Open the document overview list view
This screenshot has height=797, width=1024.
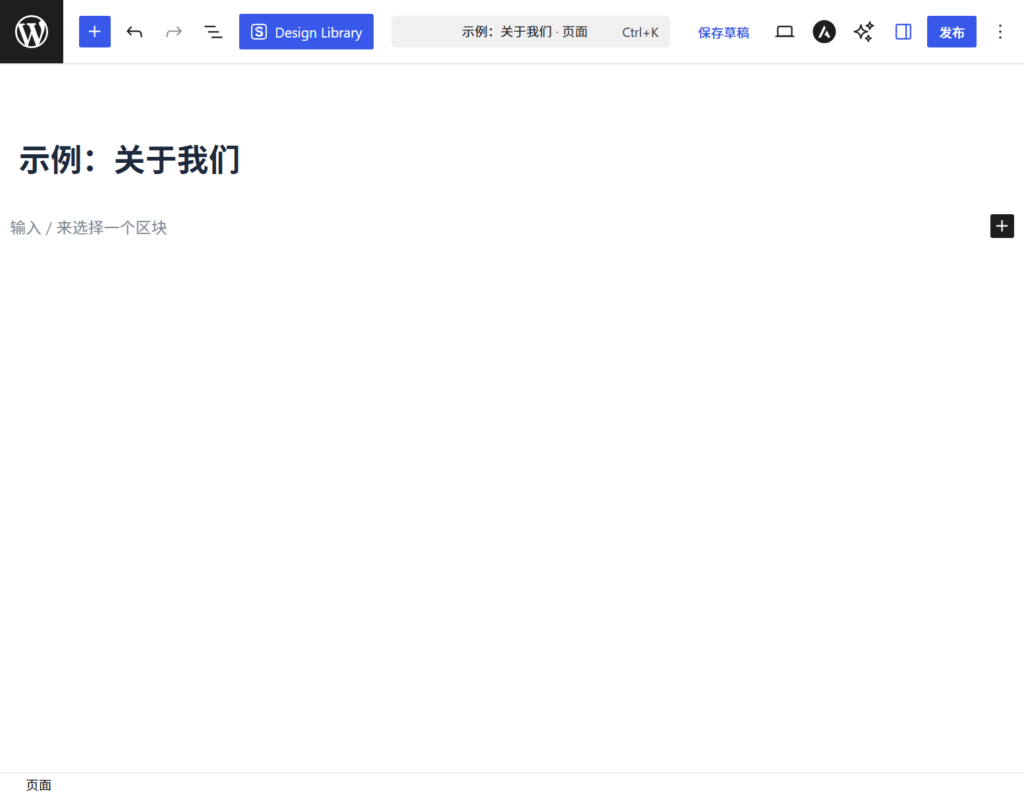214,31
